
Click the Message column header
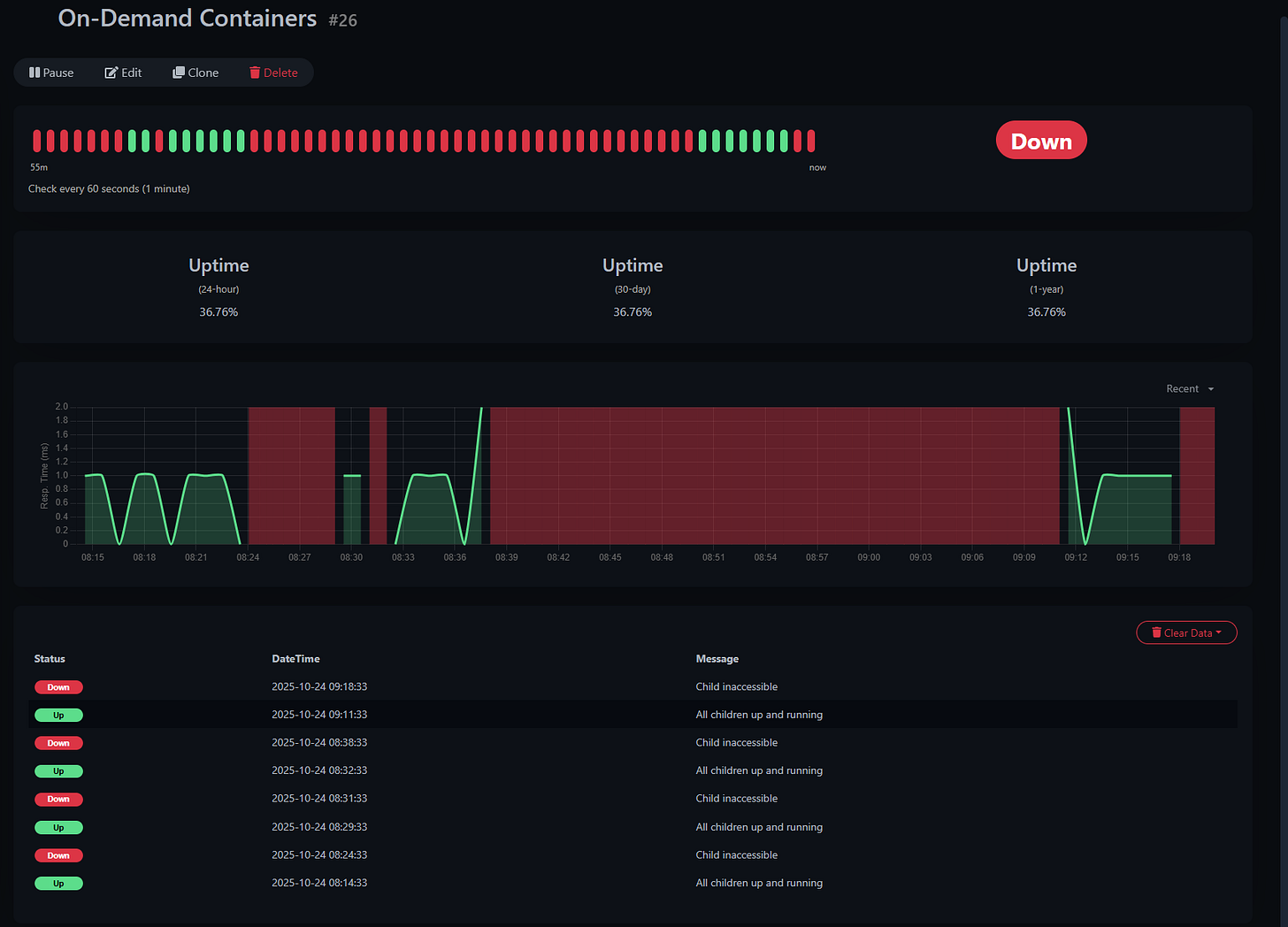pyautogui.click(x=717, y=659)
